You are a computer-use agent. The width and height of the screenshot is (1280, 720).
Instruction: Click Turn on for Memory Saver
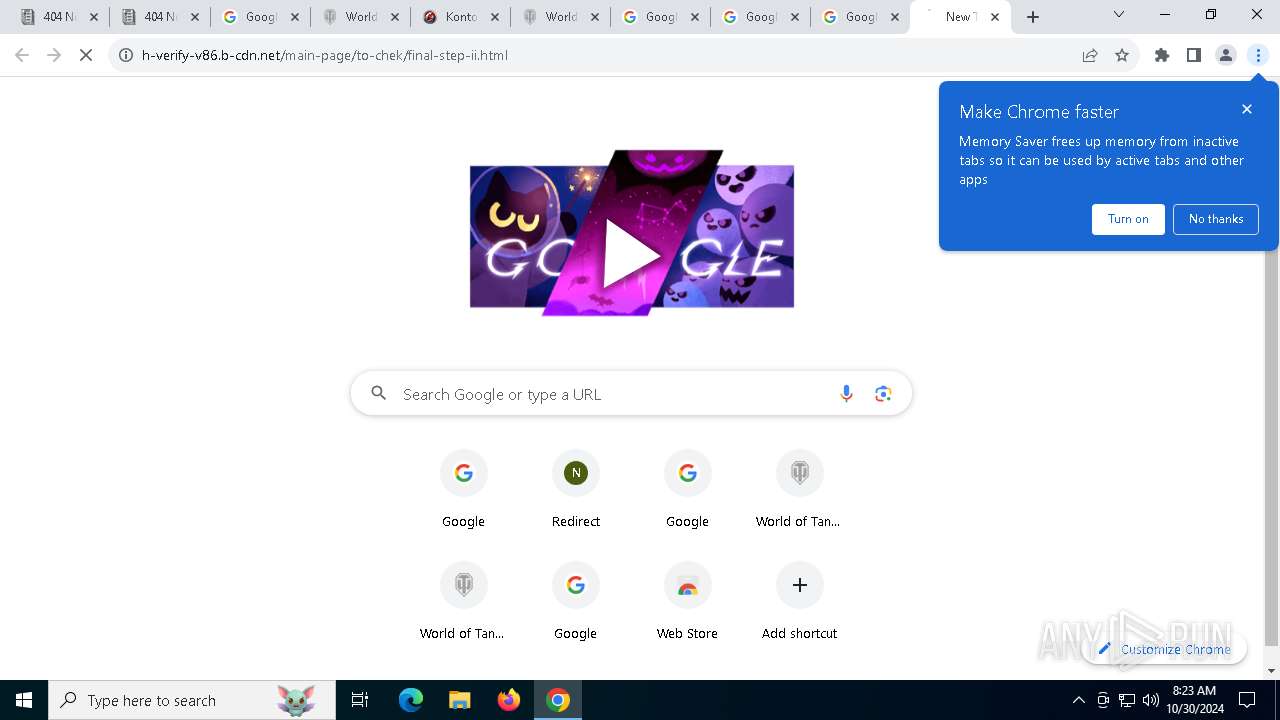[x=1128, y=219]
